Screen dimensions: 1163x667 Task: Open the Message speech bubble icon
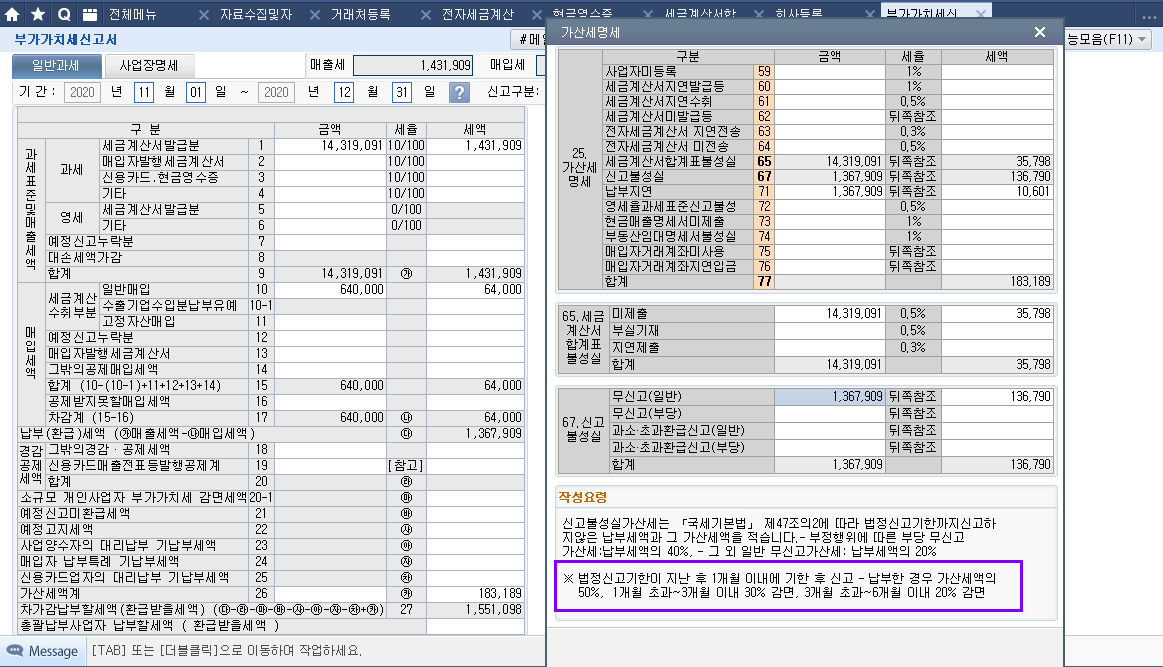coord(15,651)
